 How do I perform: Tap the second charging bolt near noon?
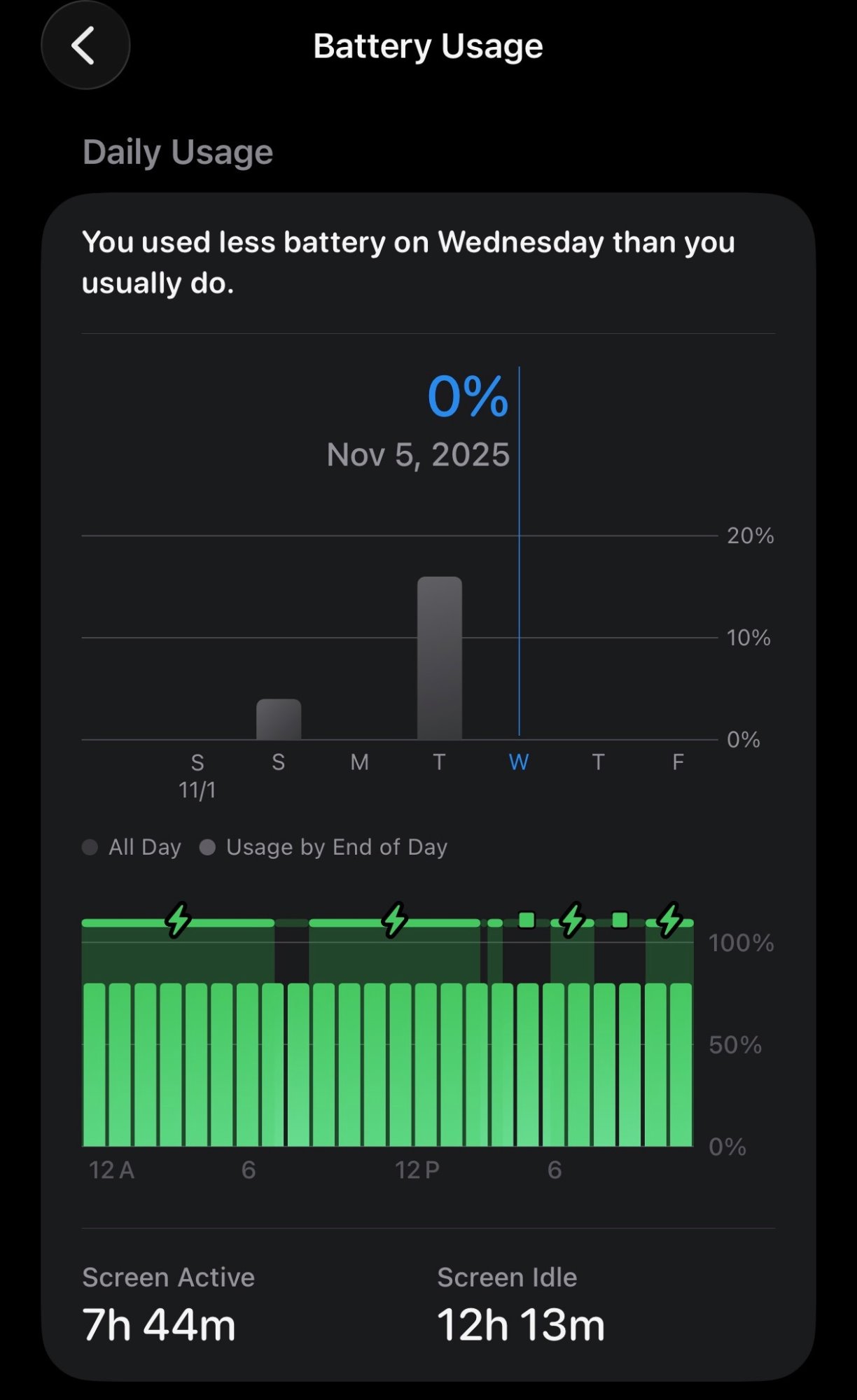395,920
